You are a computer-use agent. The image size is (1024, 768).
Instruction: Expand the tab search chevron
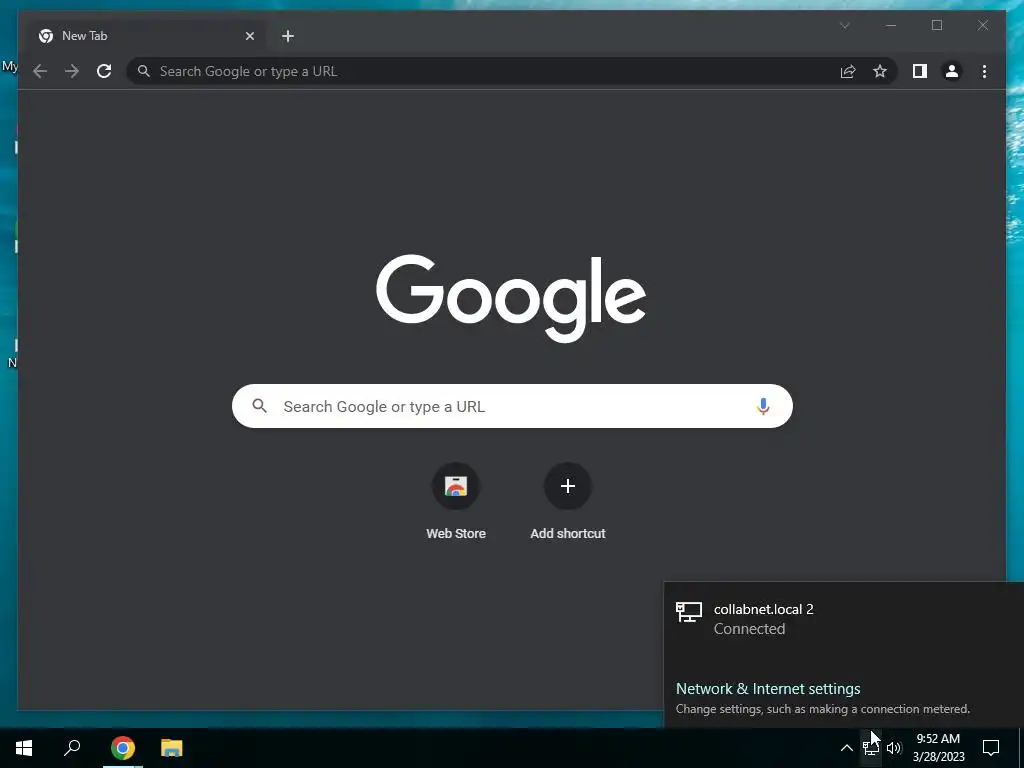844,25
